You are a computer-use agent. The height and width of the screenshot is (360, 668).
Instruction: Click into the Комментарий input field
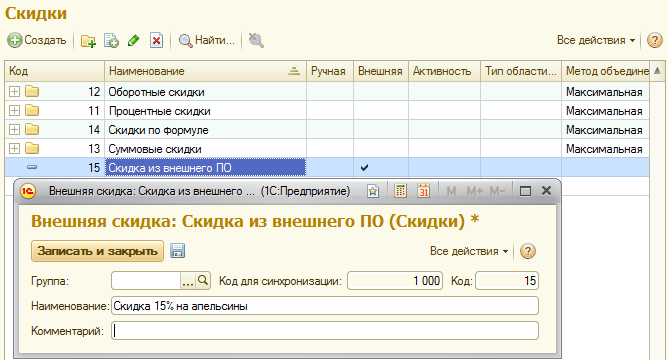tap(325, 331)
